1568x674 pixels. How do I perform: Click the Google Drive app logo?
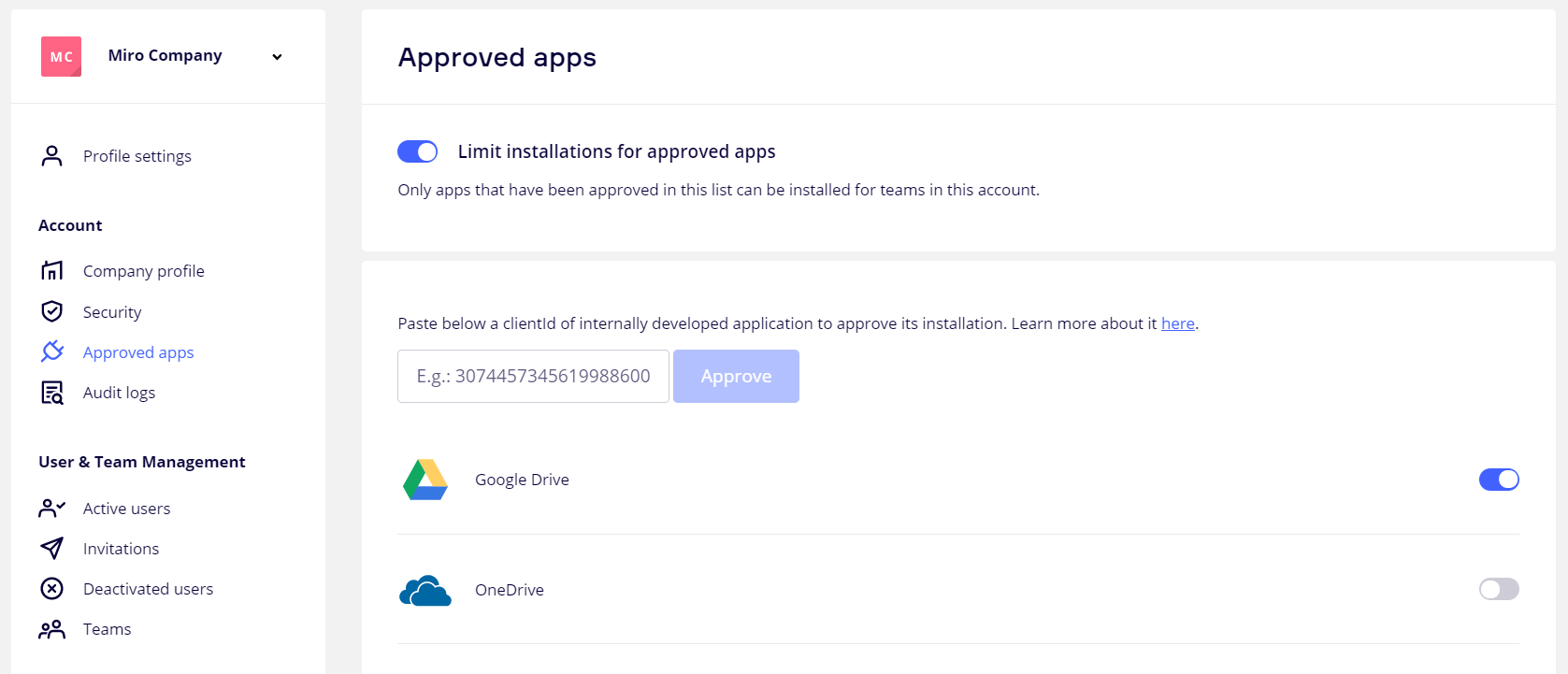pos(425,480)
